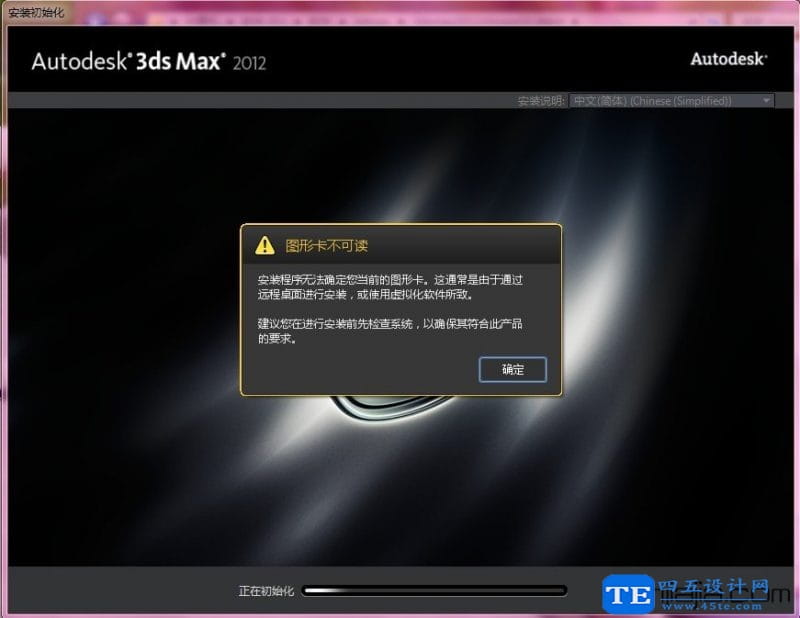Viewport: 800px width, 618px height.
Task: Click the 确定 button to dismiss warning
Action: tap(512, 369)
